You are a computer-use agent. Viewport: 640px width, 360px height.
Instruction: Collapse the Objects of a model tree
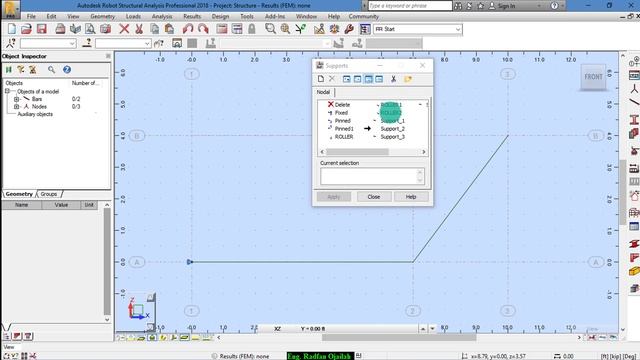click(x=7, y=91)
